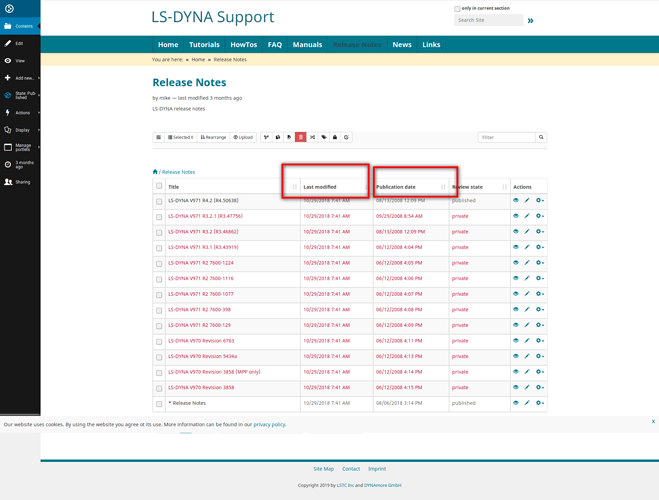Screen dimensions: 659x500
Task: Click the Rename toolbar icon
Action: [x=312, y=137]
